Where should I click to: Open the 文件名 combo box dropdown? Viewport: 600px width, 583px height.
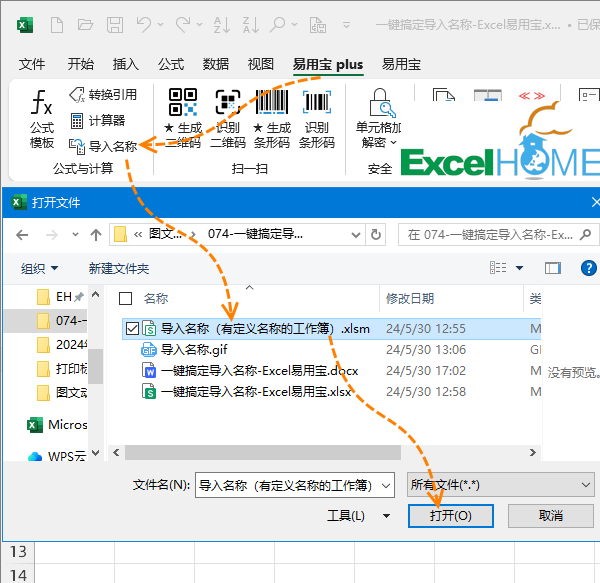pyautogui.click(x=386, y=485)
